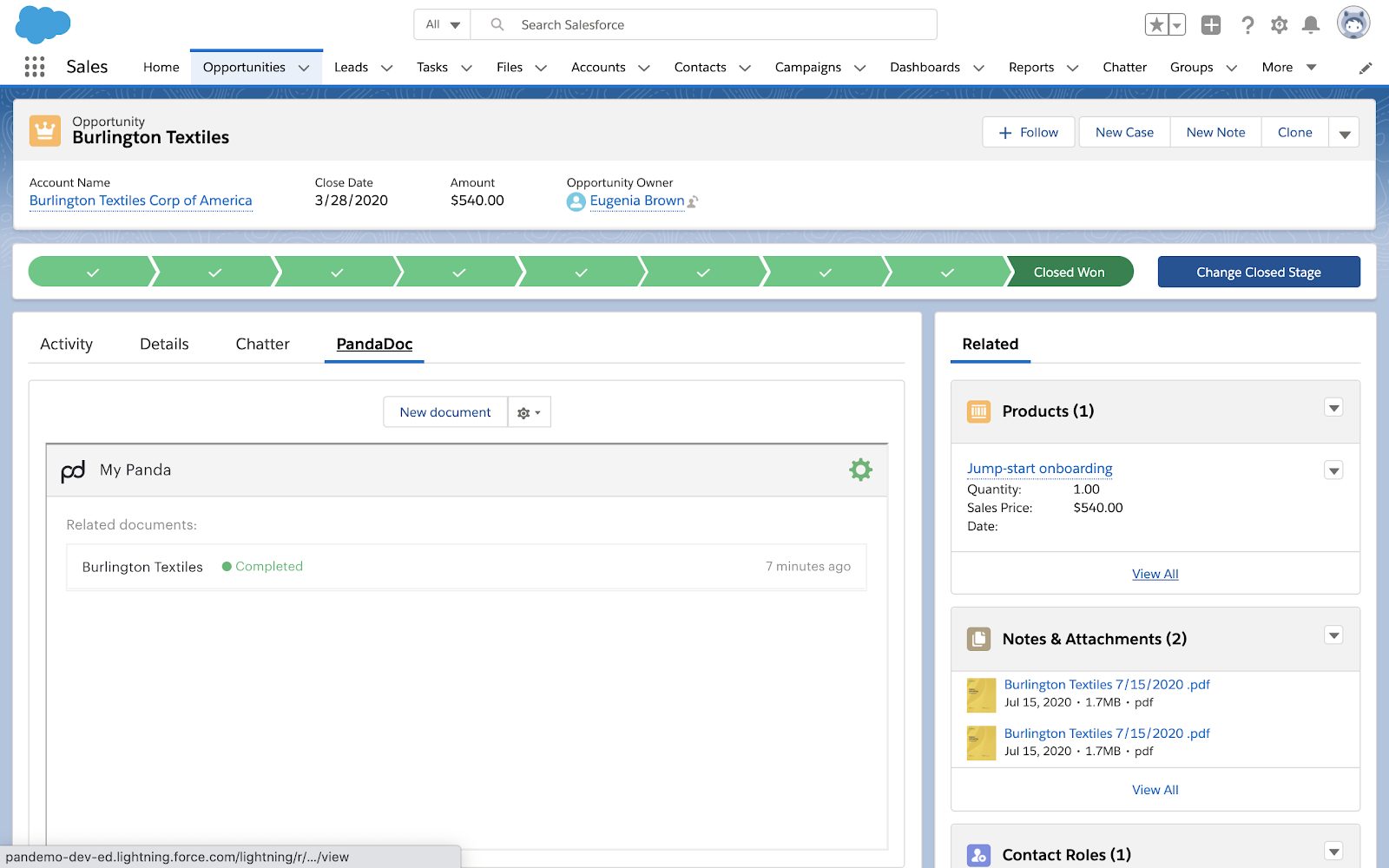Viewport: 1389px width, 868px height.
Task: Open the Clone button's dropdown arrow
Action: 1344,132
